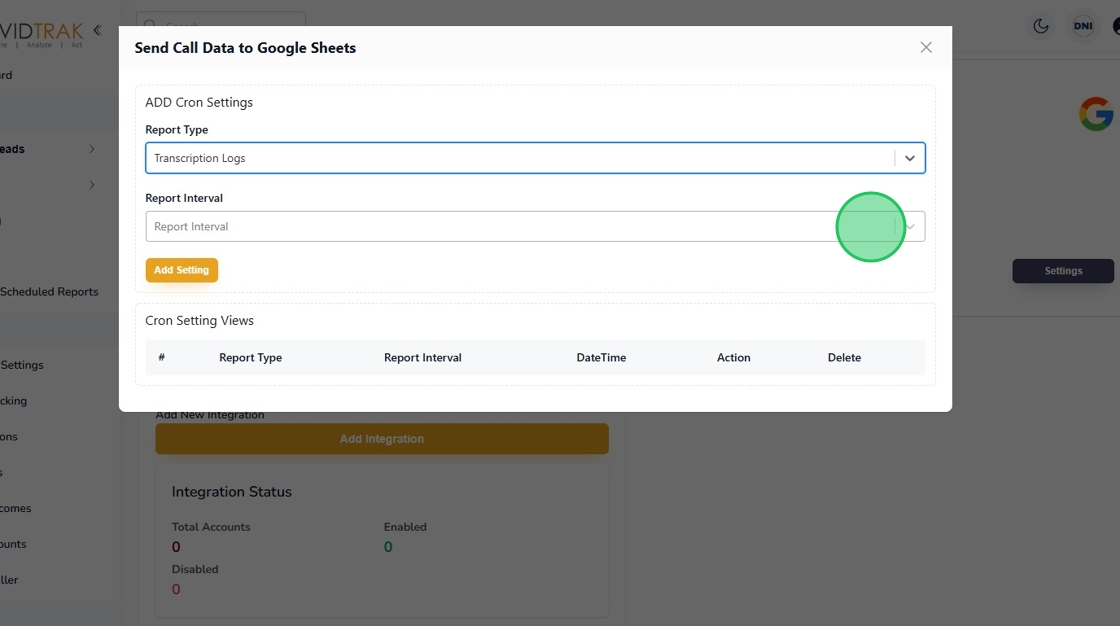The height and width of the screenshot is (626, 1120).
Task: Collapse the sidebar using the double-chevron icon
Action: 97,31
